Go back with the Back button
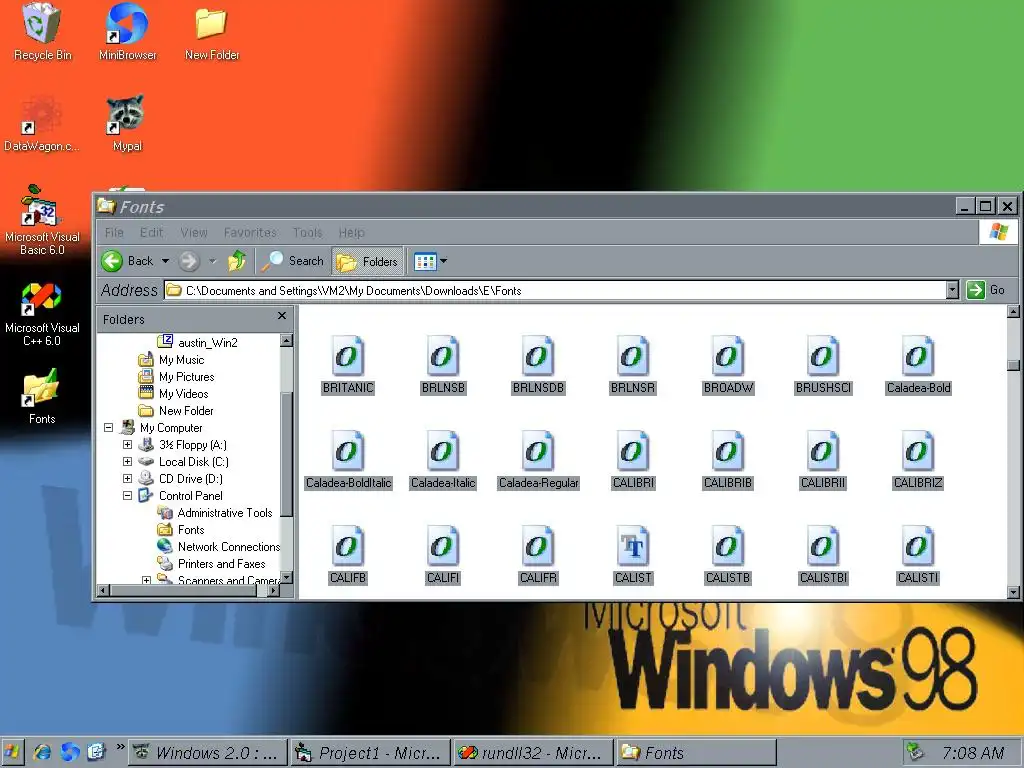1024x768 pixels. tap(128, 261)
